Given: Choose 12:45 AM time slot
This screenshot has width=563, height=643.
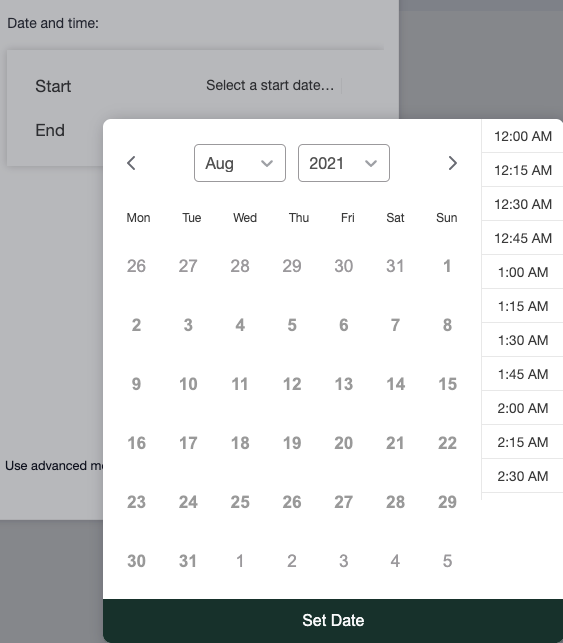Looking at the screenshot, I should pyautogui.click(x=522, y=238).
